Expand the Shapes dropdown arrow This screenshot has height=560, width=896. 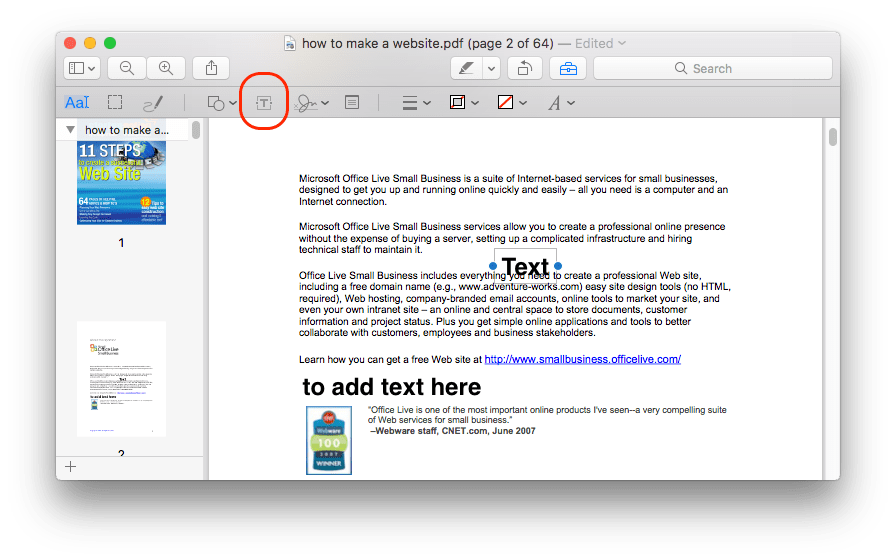pyautogui.click(x=233, y=103)
